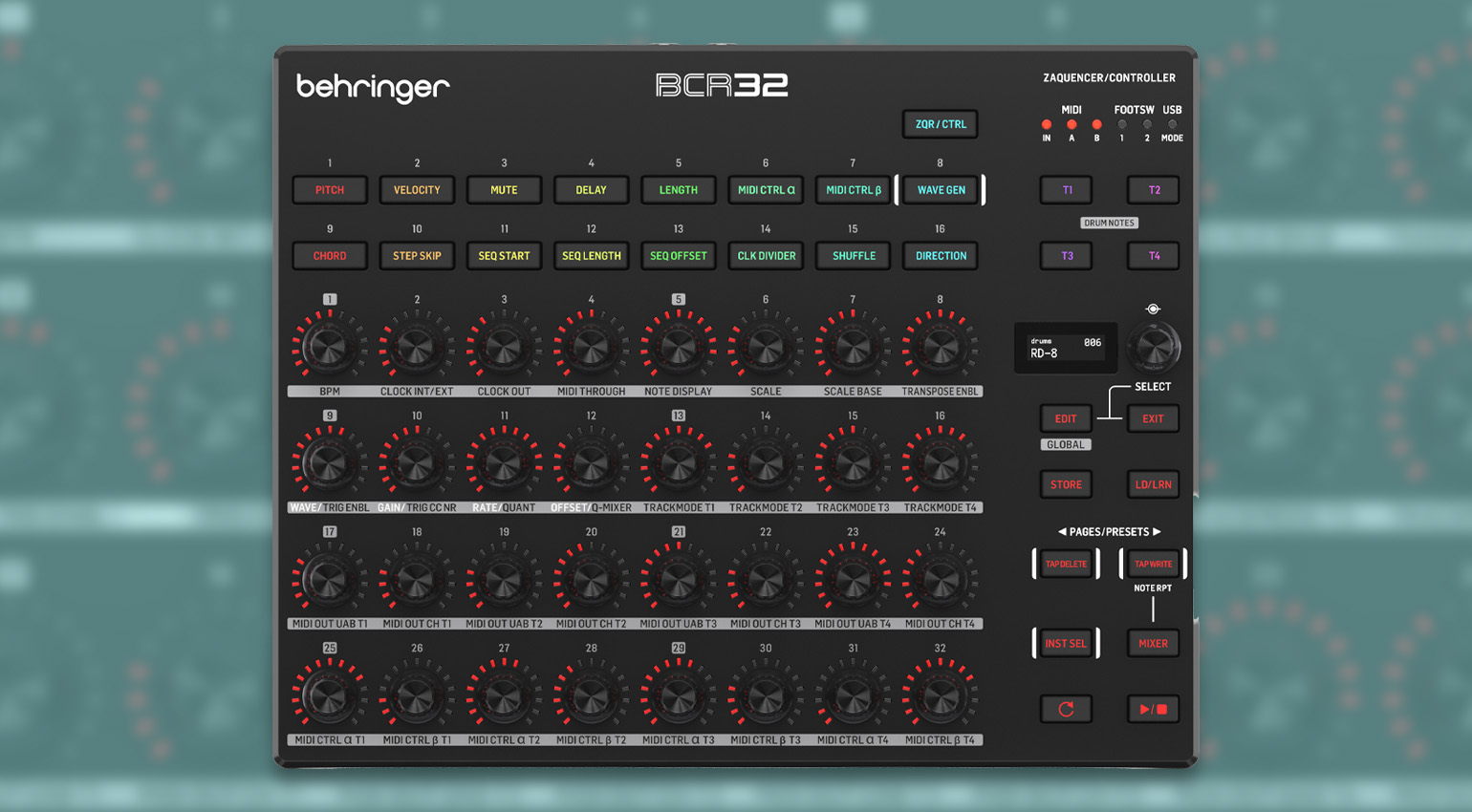Viewport: 1472px width, 812px height.
Task: Click the MIDI OUT CH T4 knob
Action: pyautogui.click(x=941, y=580)
